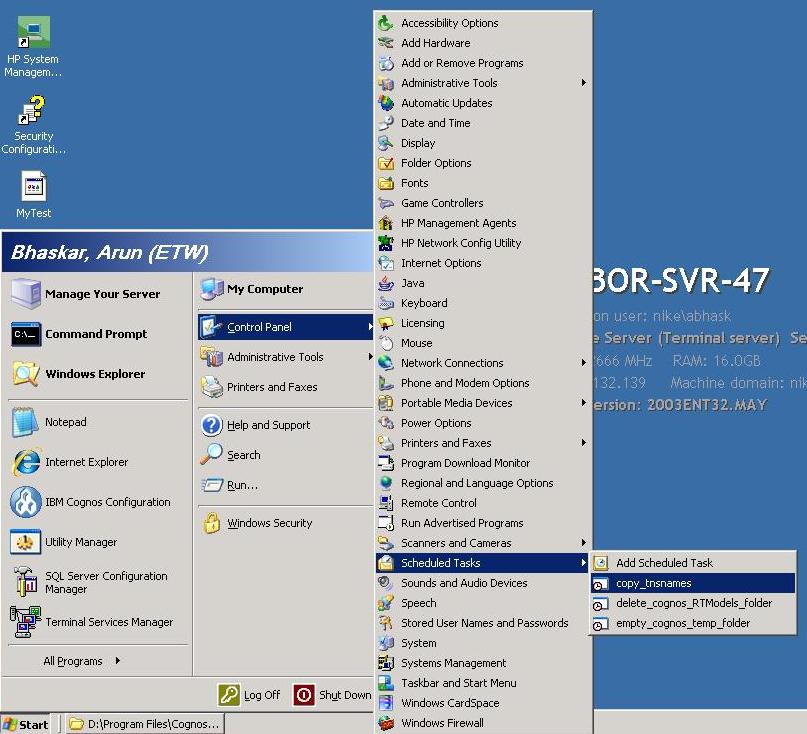Open Systems Management entry

pos(483,663)
